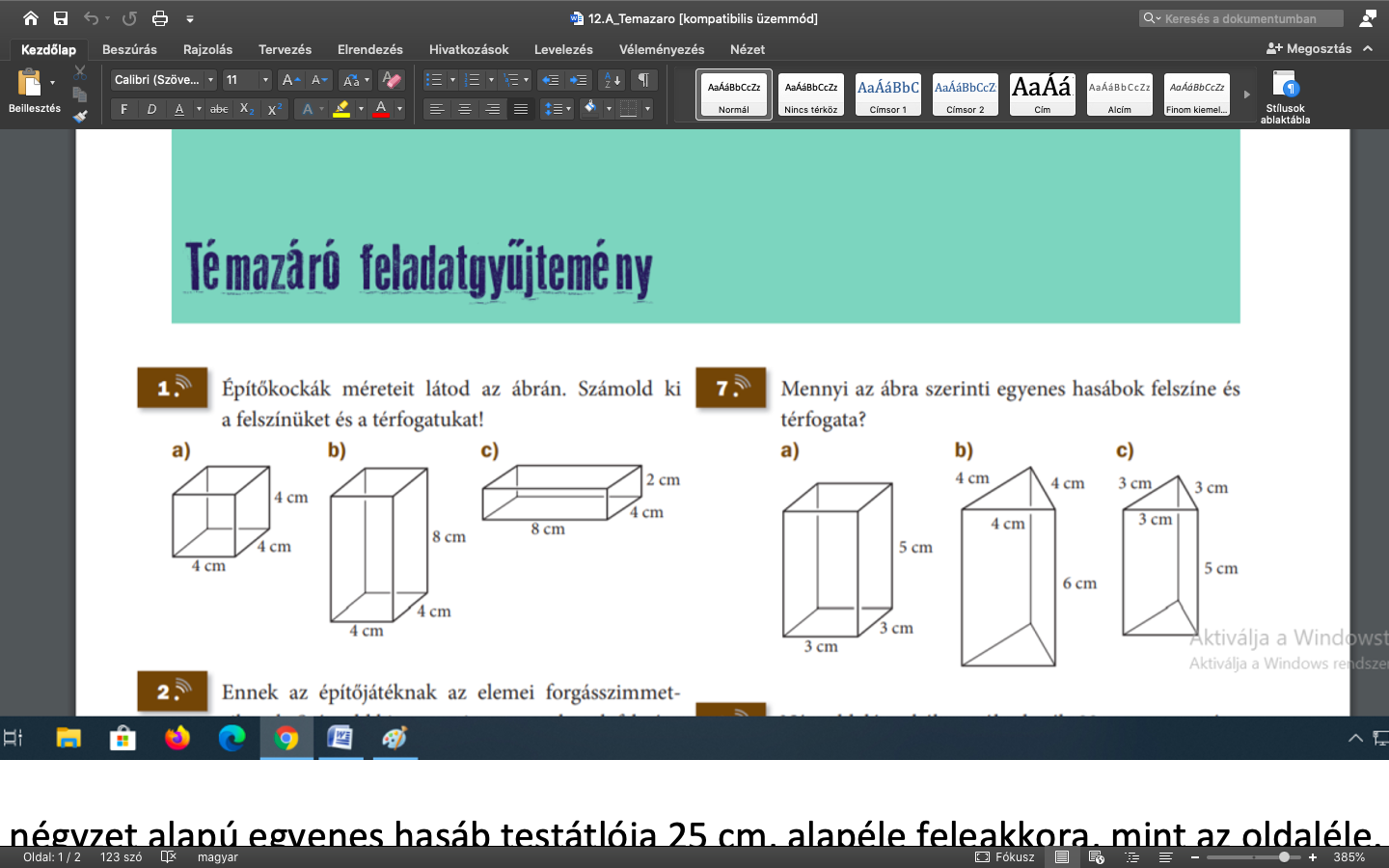Image resolution: width=1389 pixels, height=868 pixels.
Task: Switch to the Beszúrás tab
Action: 129,49
